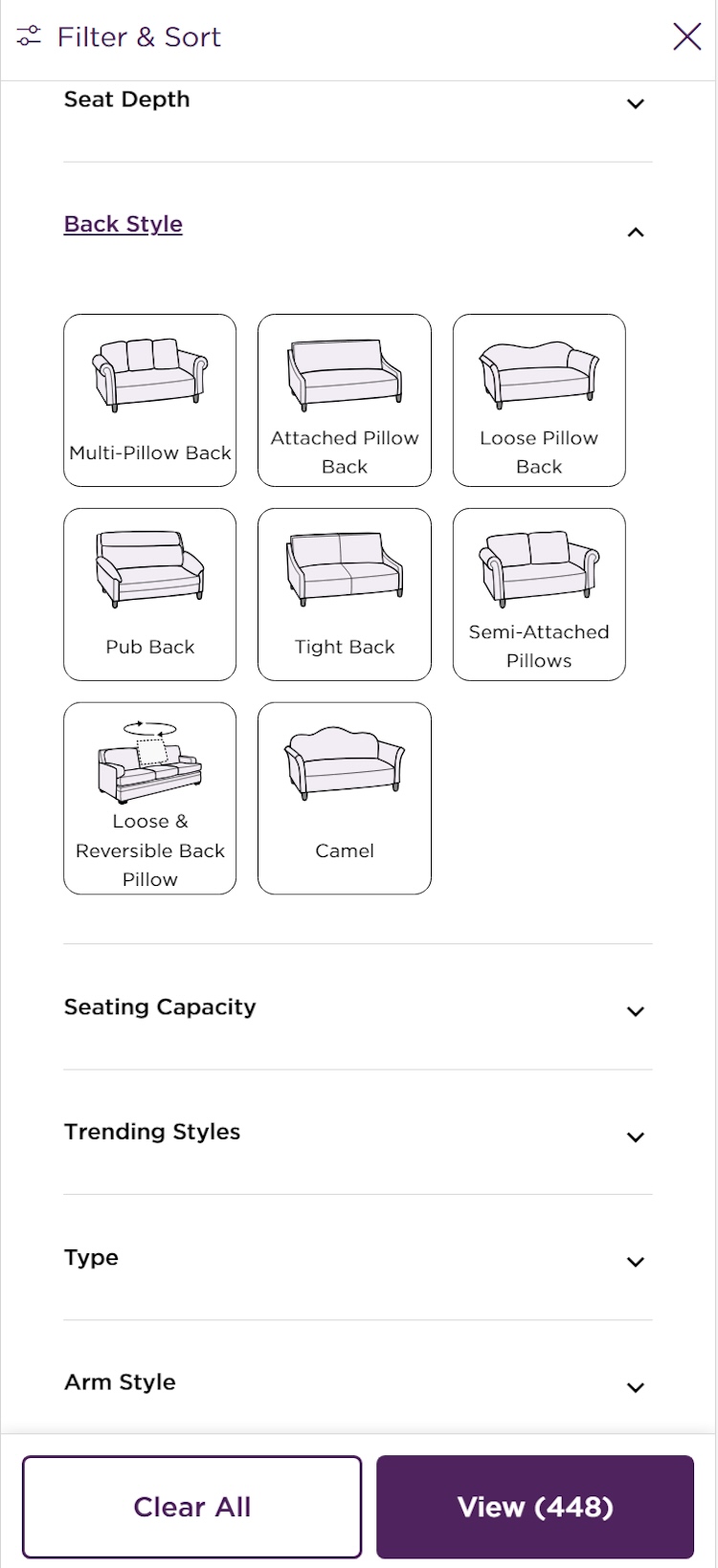Select the Multi-Pillow Back sofa icon

[150, 376]
